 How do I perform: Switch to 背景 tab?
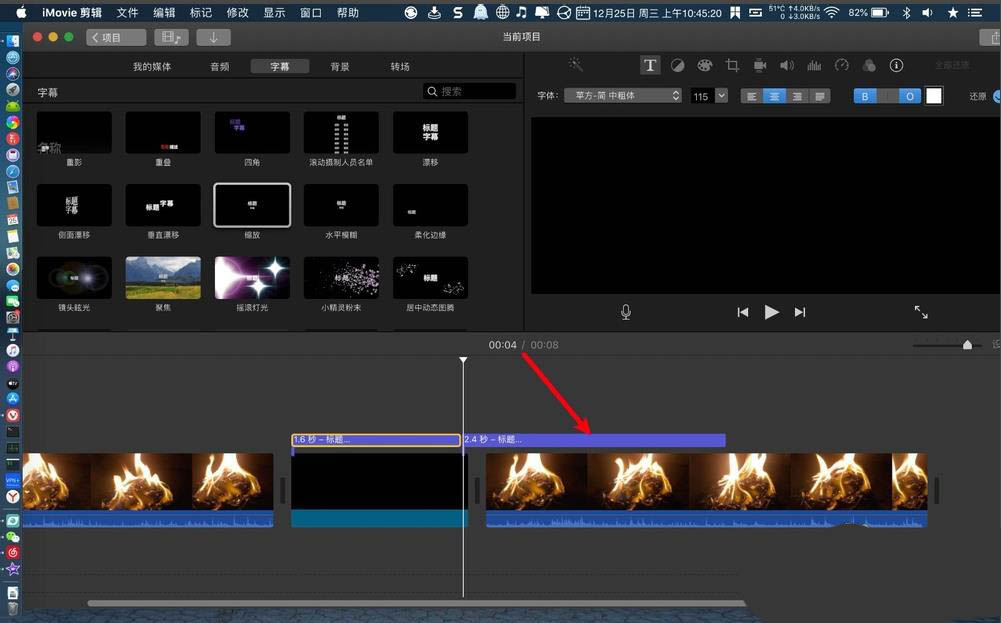[340, 66]
